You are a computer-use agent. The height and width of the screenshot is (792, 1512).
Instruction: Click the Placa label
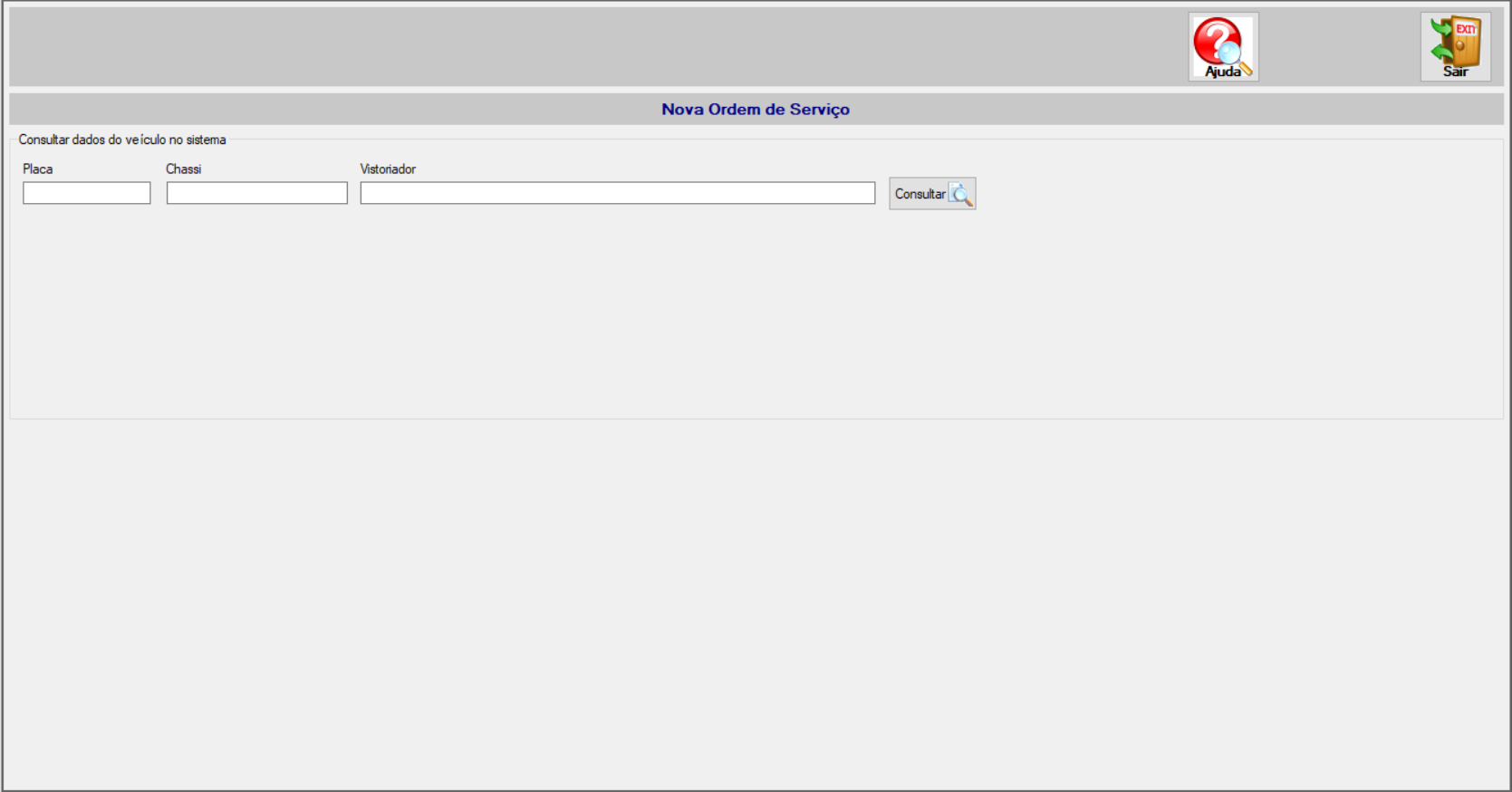pyautogui.click(x=38, y=169)
